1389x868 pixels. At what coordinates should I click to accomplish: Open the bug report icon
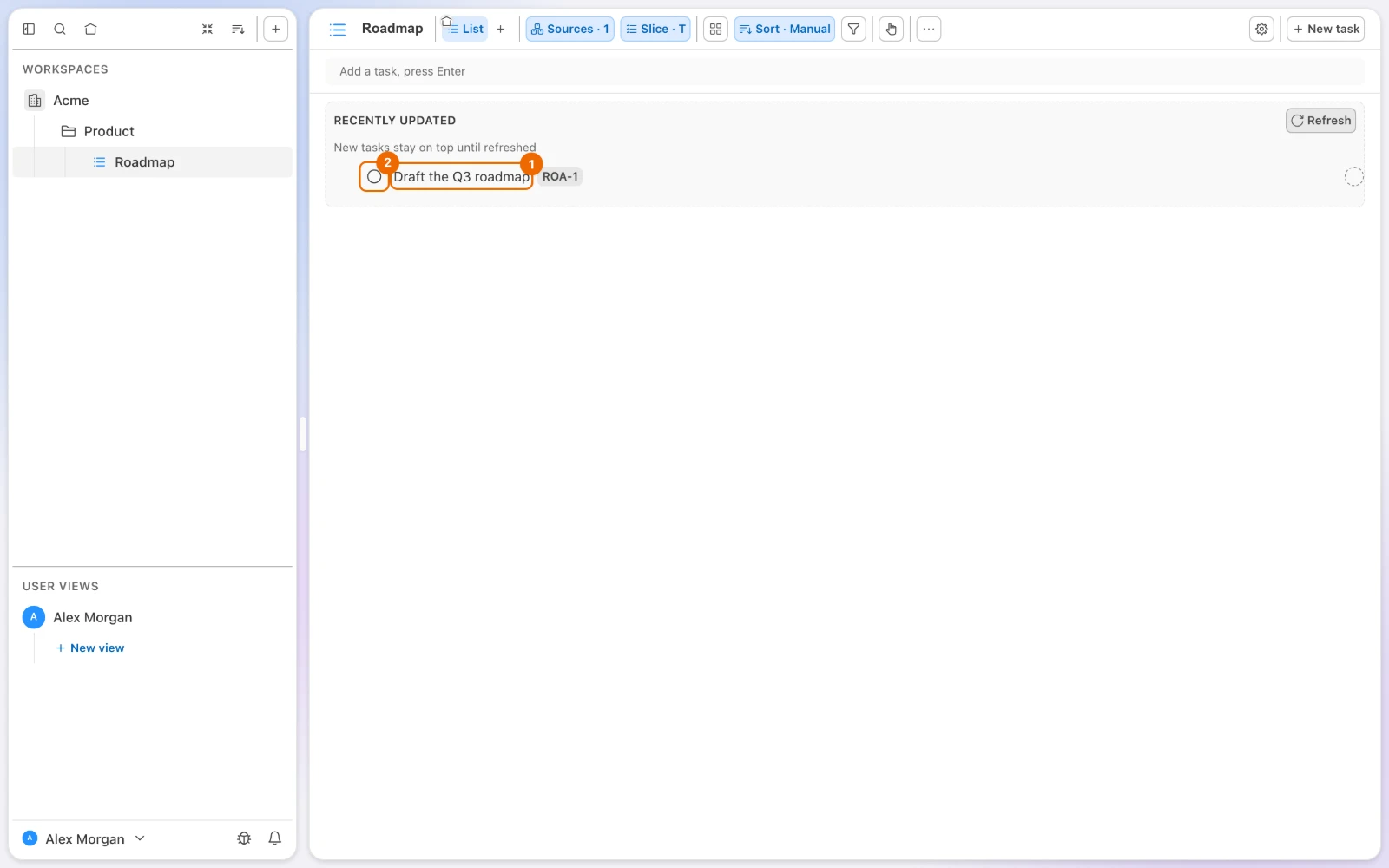tap(244, 838)
